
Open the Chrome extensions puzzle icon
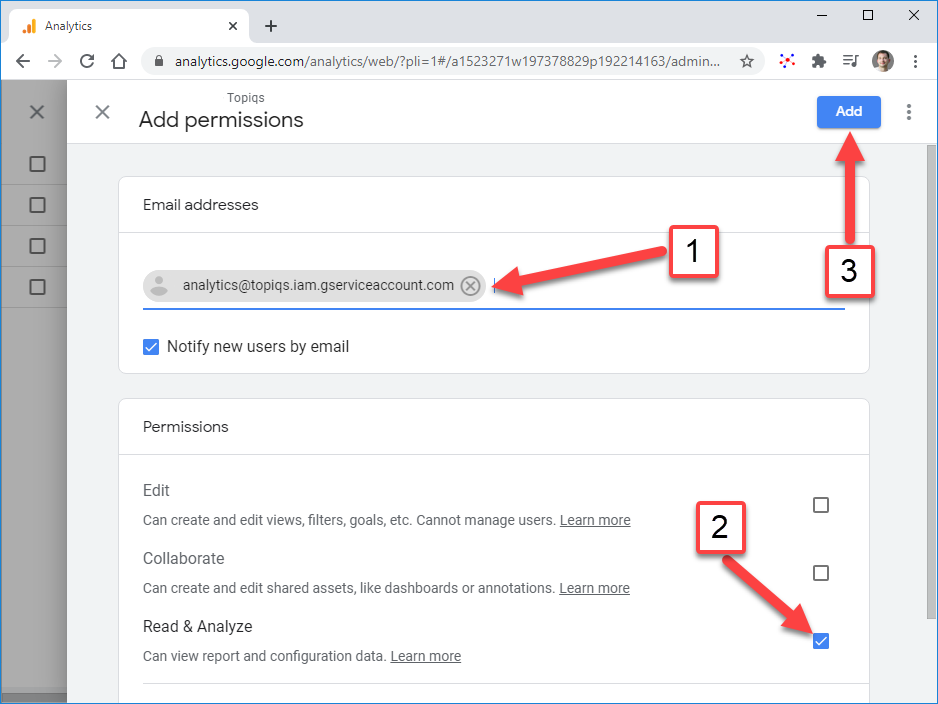pos(819,61)
